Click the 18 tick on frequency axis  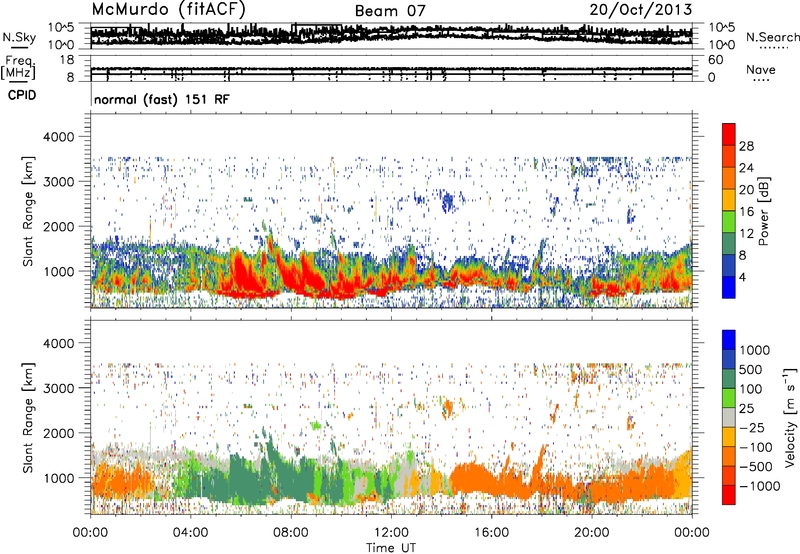67,60
